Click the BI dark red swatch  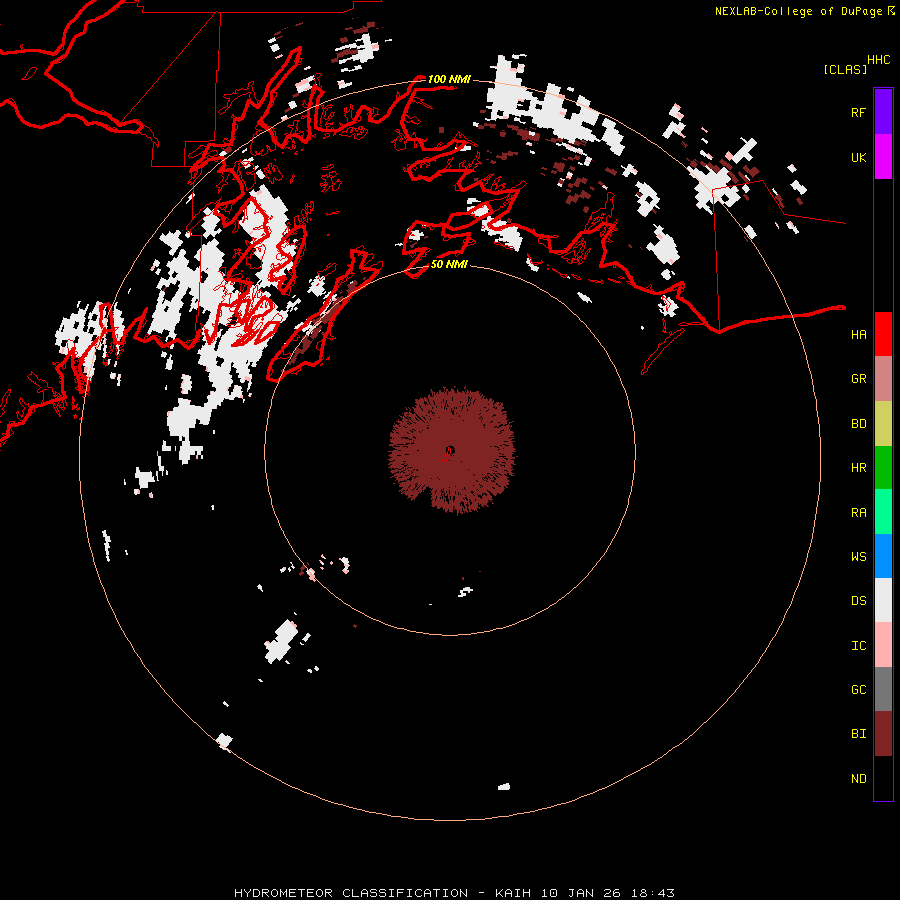point(883,734)
